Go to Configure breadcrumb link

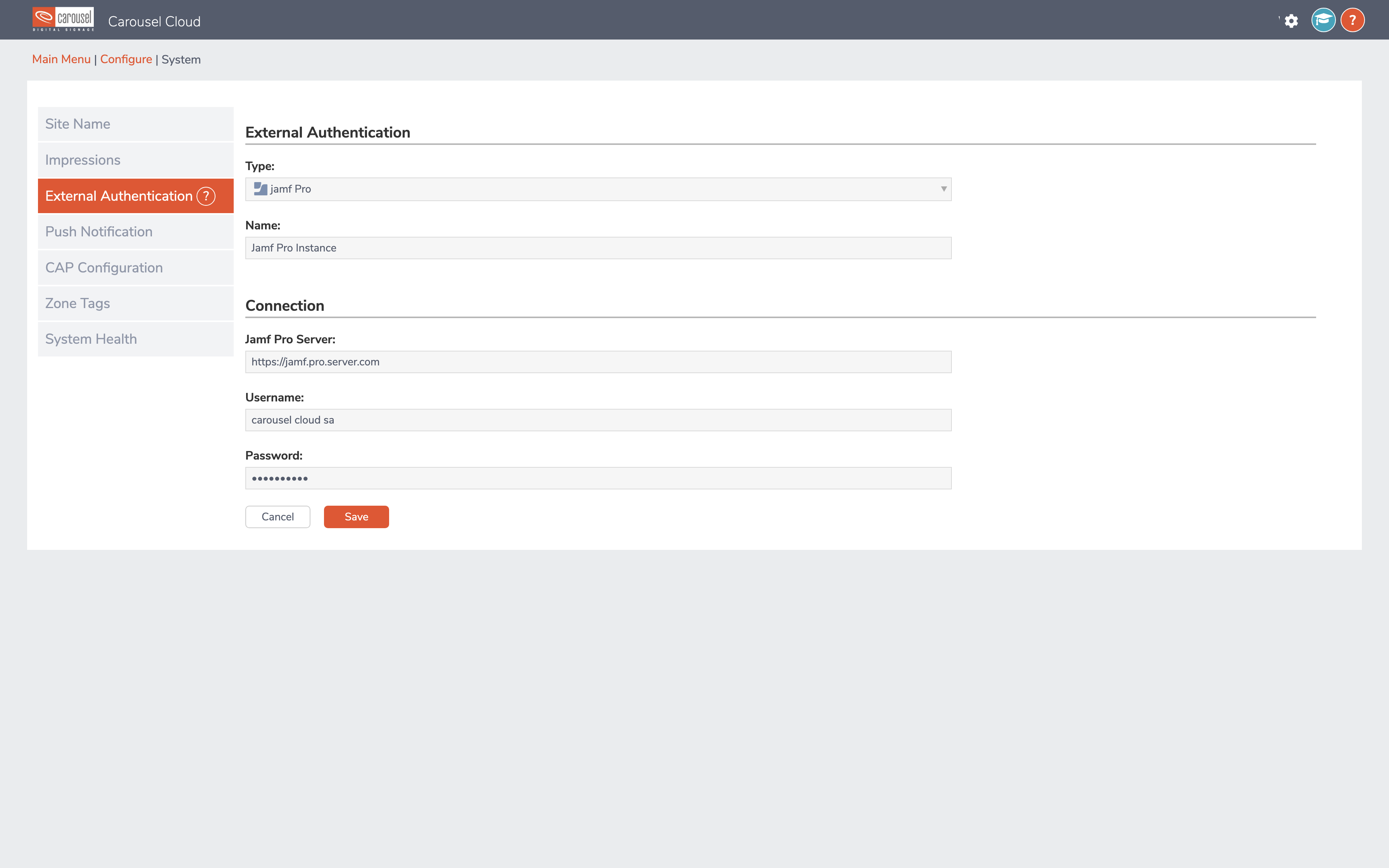point(126,59)
